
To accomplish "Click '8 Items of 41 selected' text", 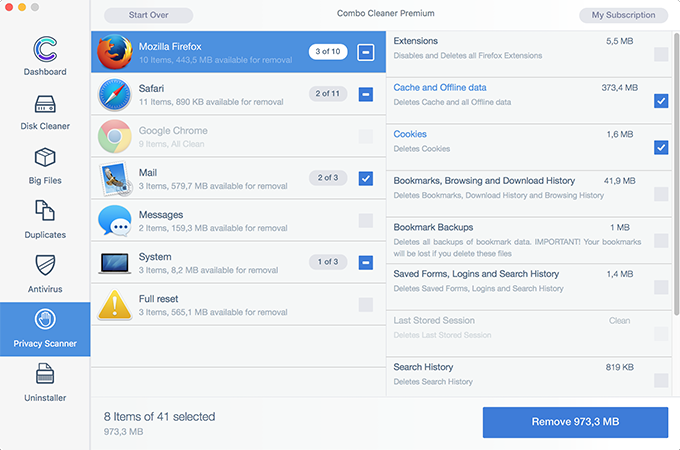I will [x=160, y=417].
